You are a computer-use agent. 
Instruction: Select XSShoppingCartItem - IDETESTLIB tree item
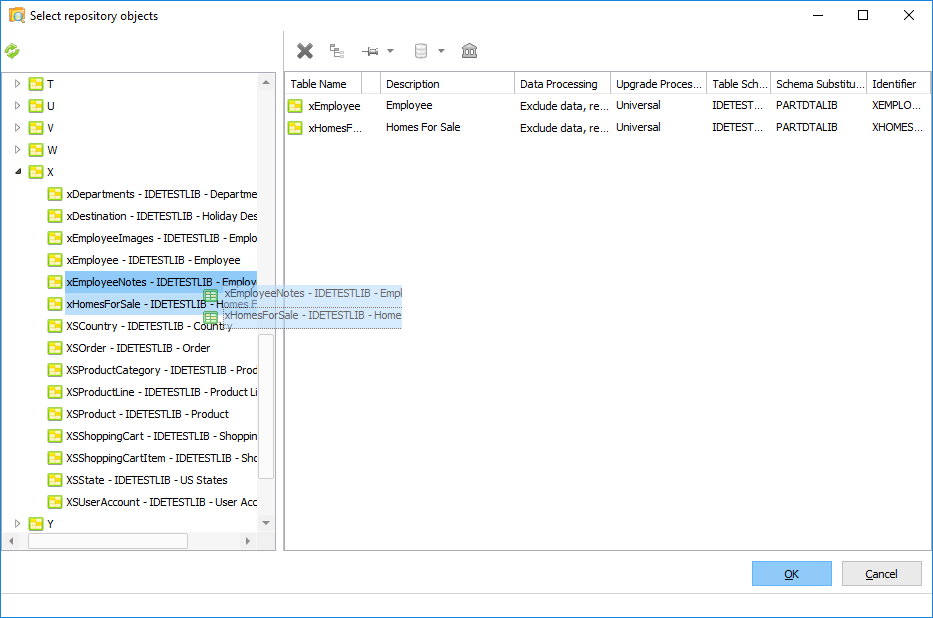point(161,458)
